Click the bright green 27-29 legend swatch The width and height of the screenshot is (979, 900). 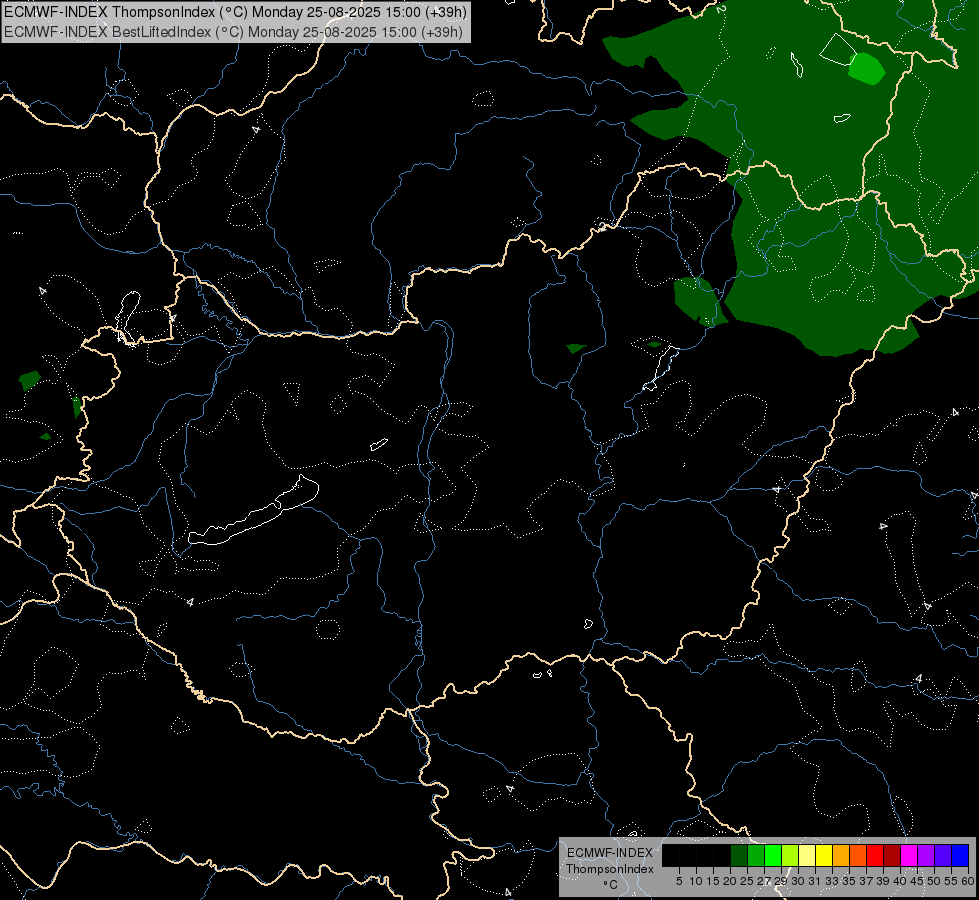coord(773,855)
